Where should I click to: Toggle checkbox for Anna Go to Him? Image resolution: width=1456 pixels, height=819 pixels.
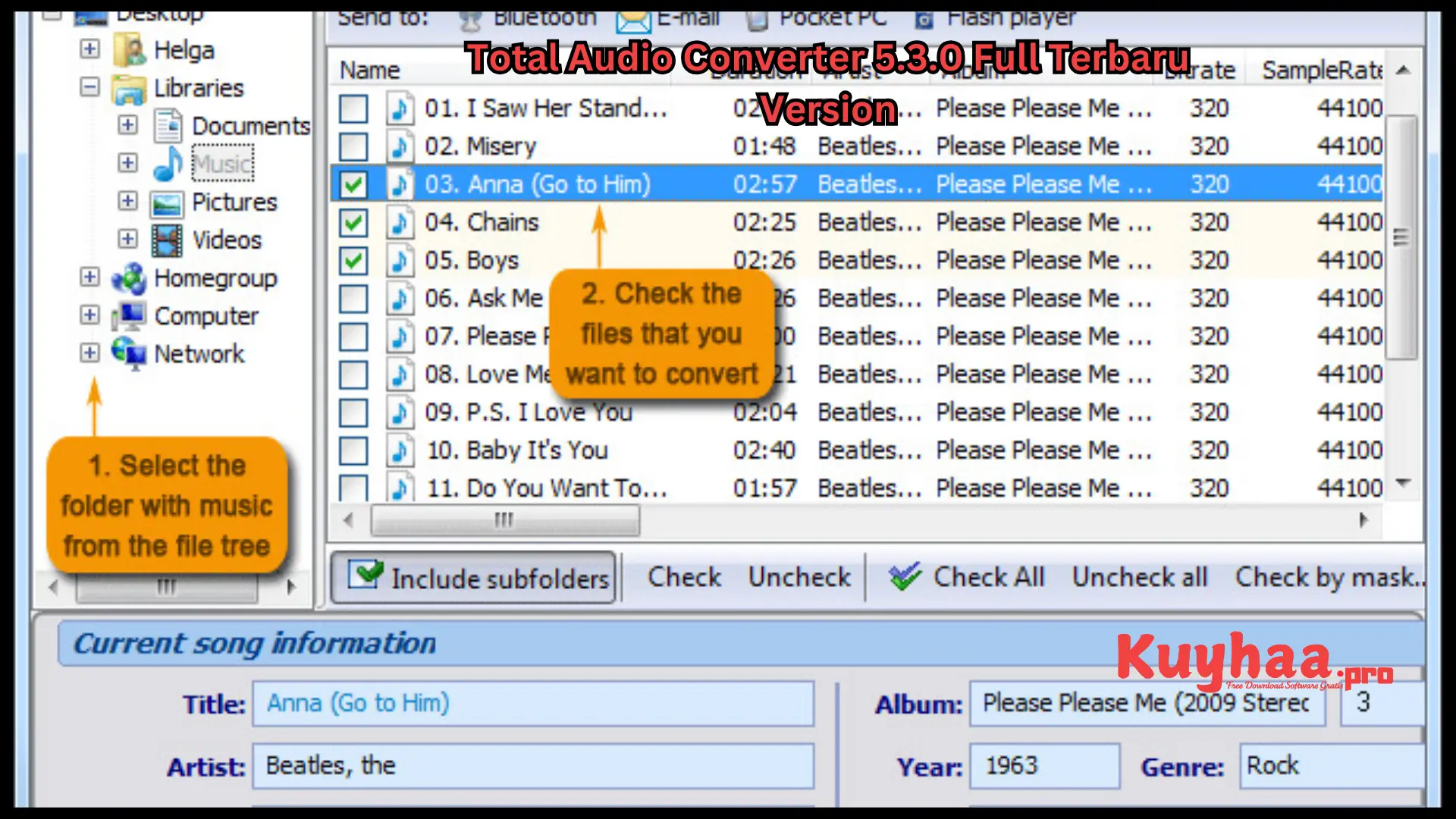pos(354,184)
